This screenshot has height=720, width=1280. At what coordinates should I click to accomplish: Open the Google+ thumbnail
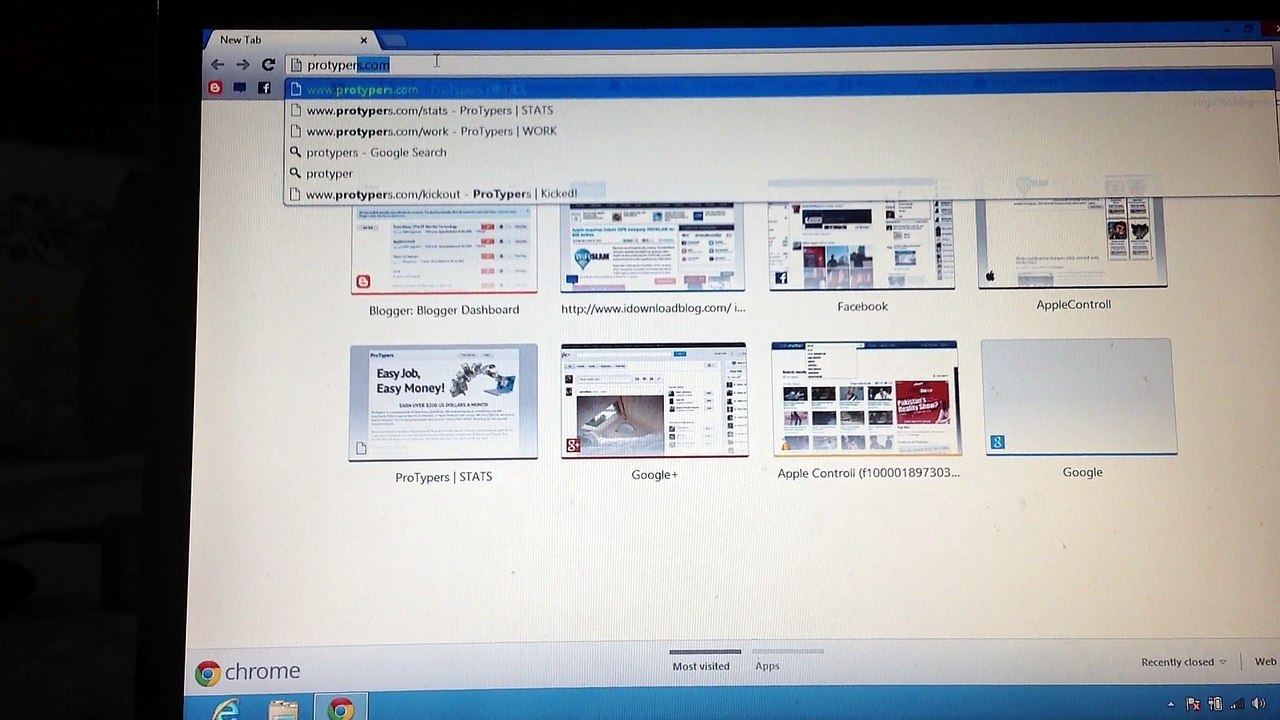[x=654, y=400]
